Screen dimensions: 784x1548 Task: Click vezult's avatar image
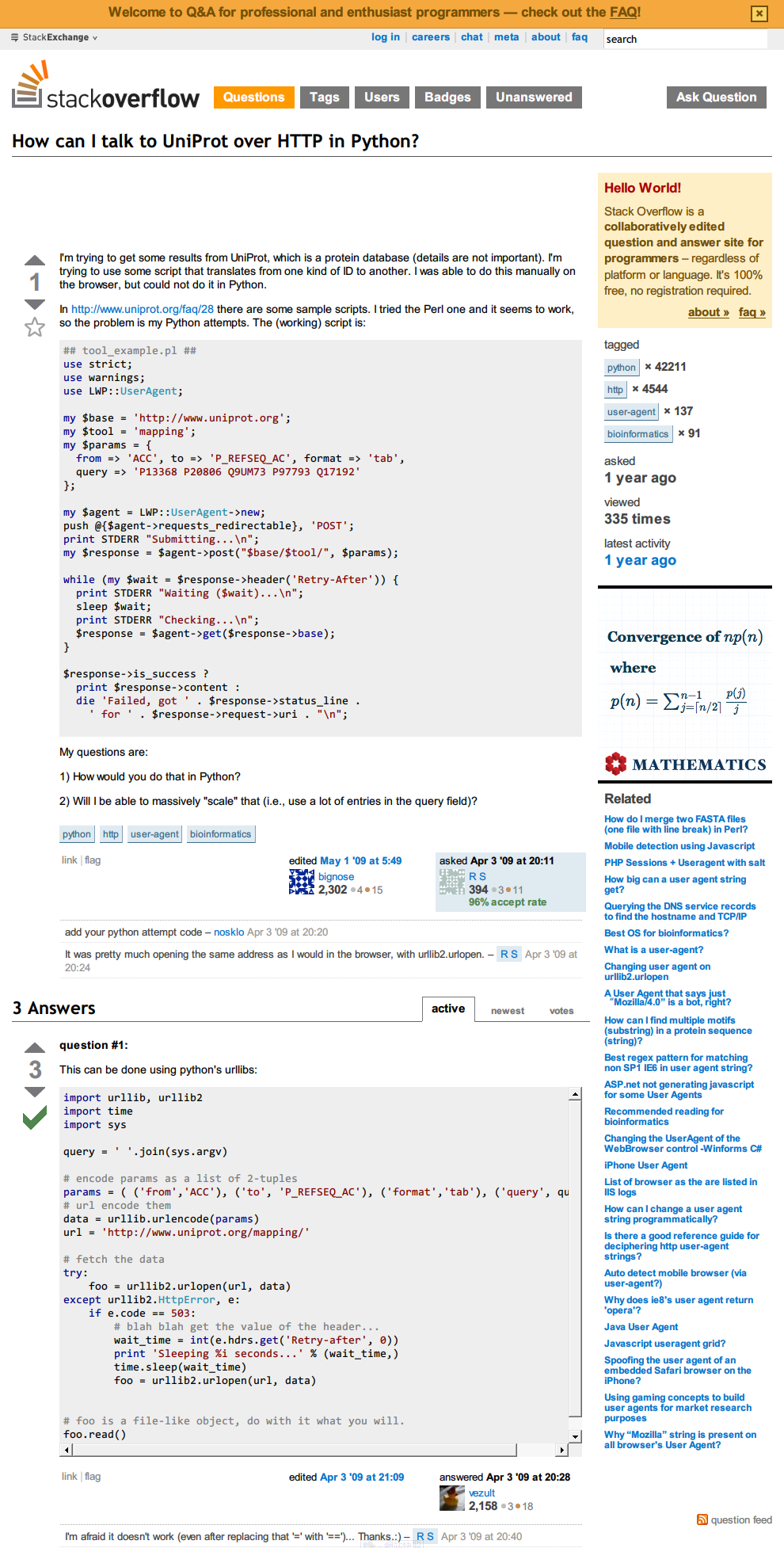452,1498
